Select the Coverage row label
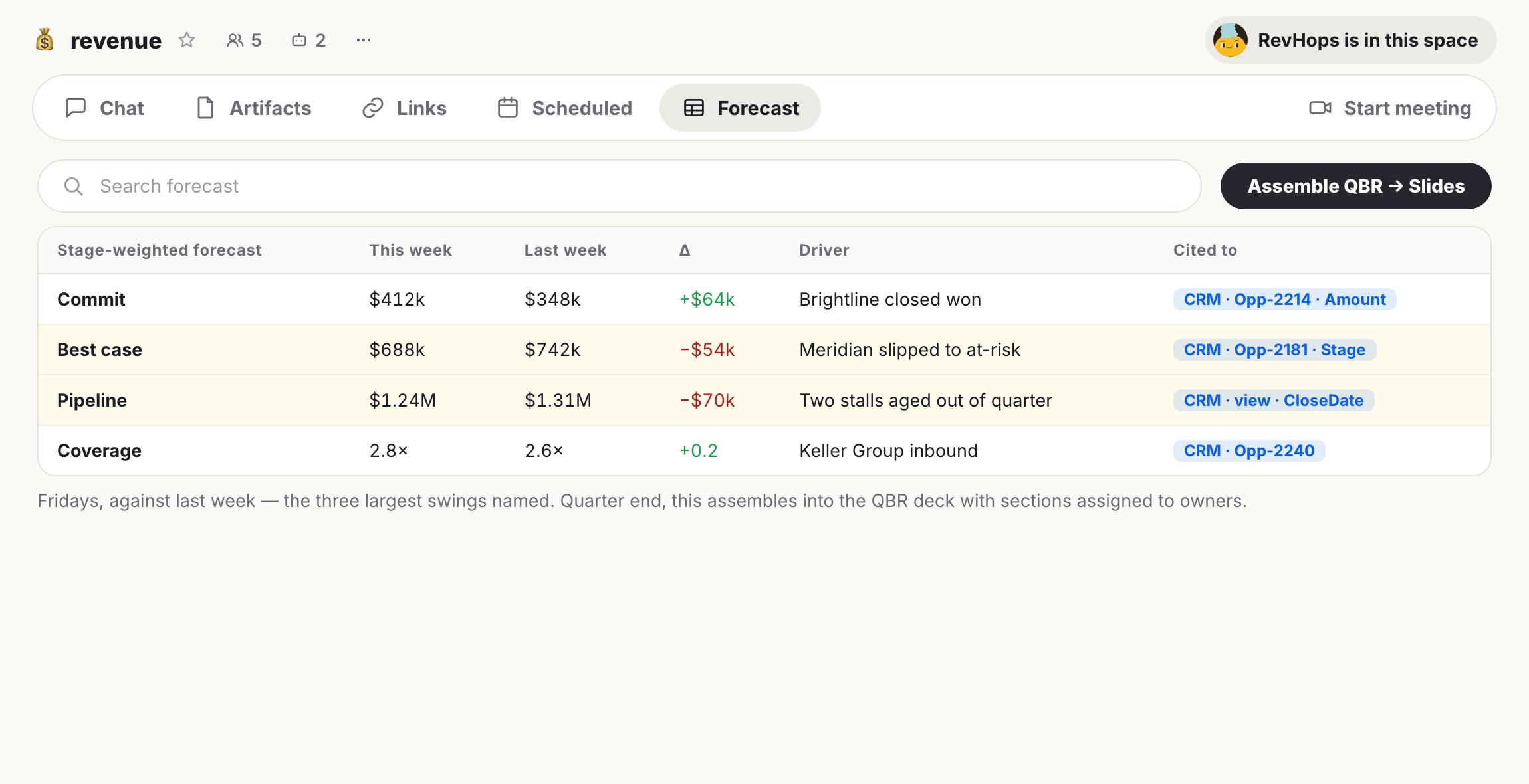Viewport: 1529px width, 784px height. pos(99,450)
